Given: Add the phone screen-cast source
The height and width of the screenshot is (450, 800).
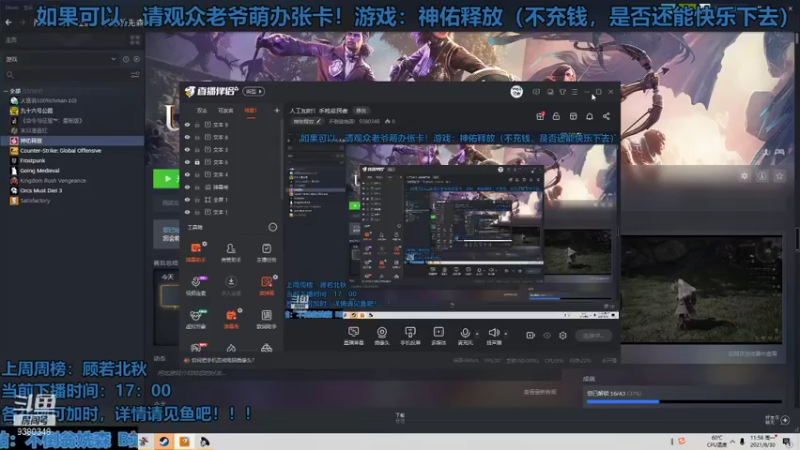Looking at the screenshot, I should tap(410, 336).
